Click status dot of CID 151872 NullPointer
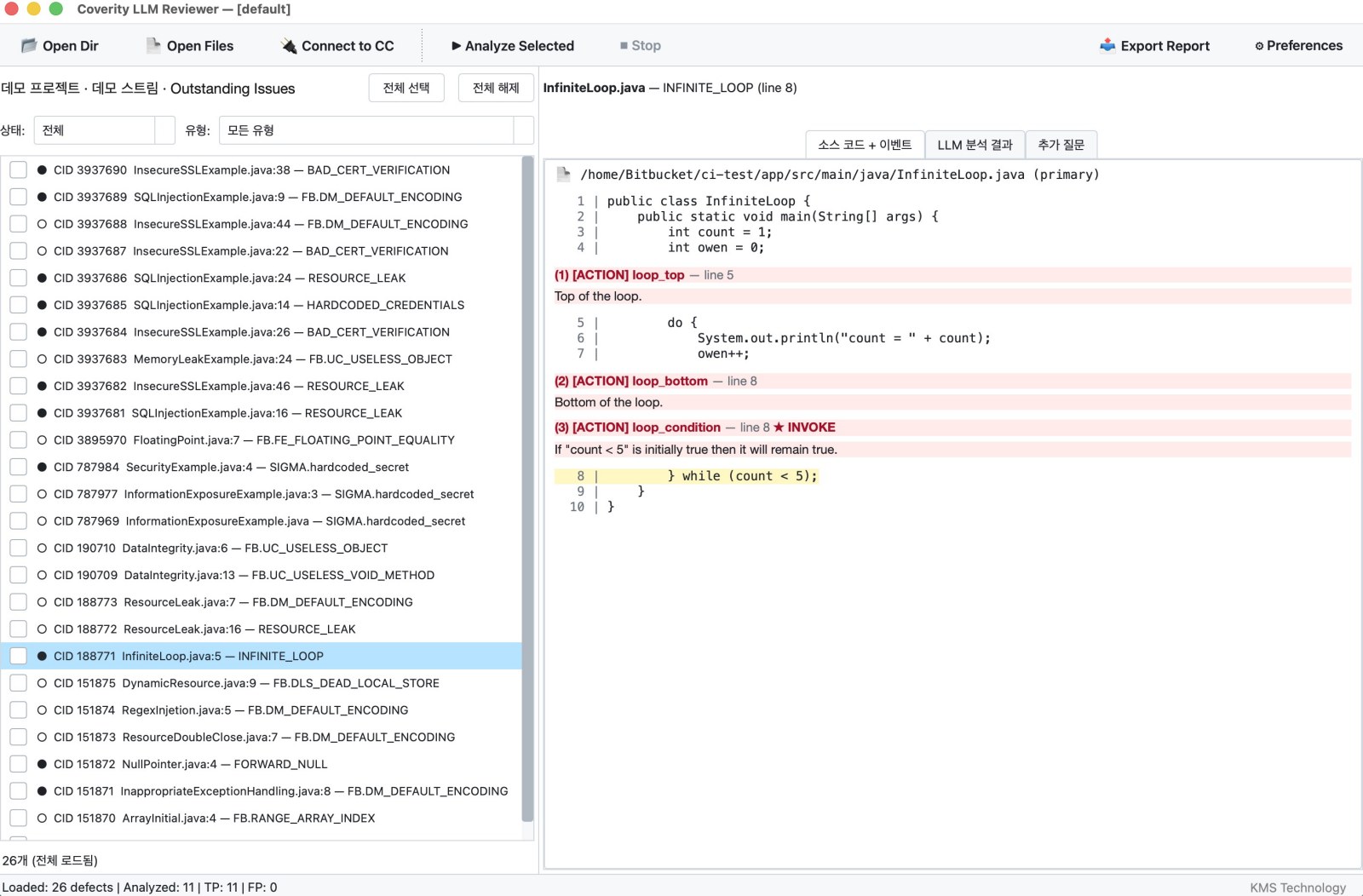Viewport: 1363px width, 896px height. click(x=42, y=765)
